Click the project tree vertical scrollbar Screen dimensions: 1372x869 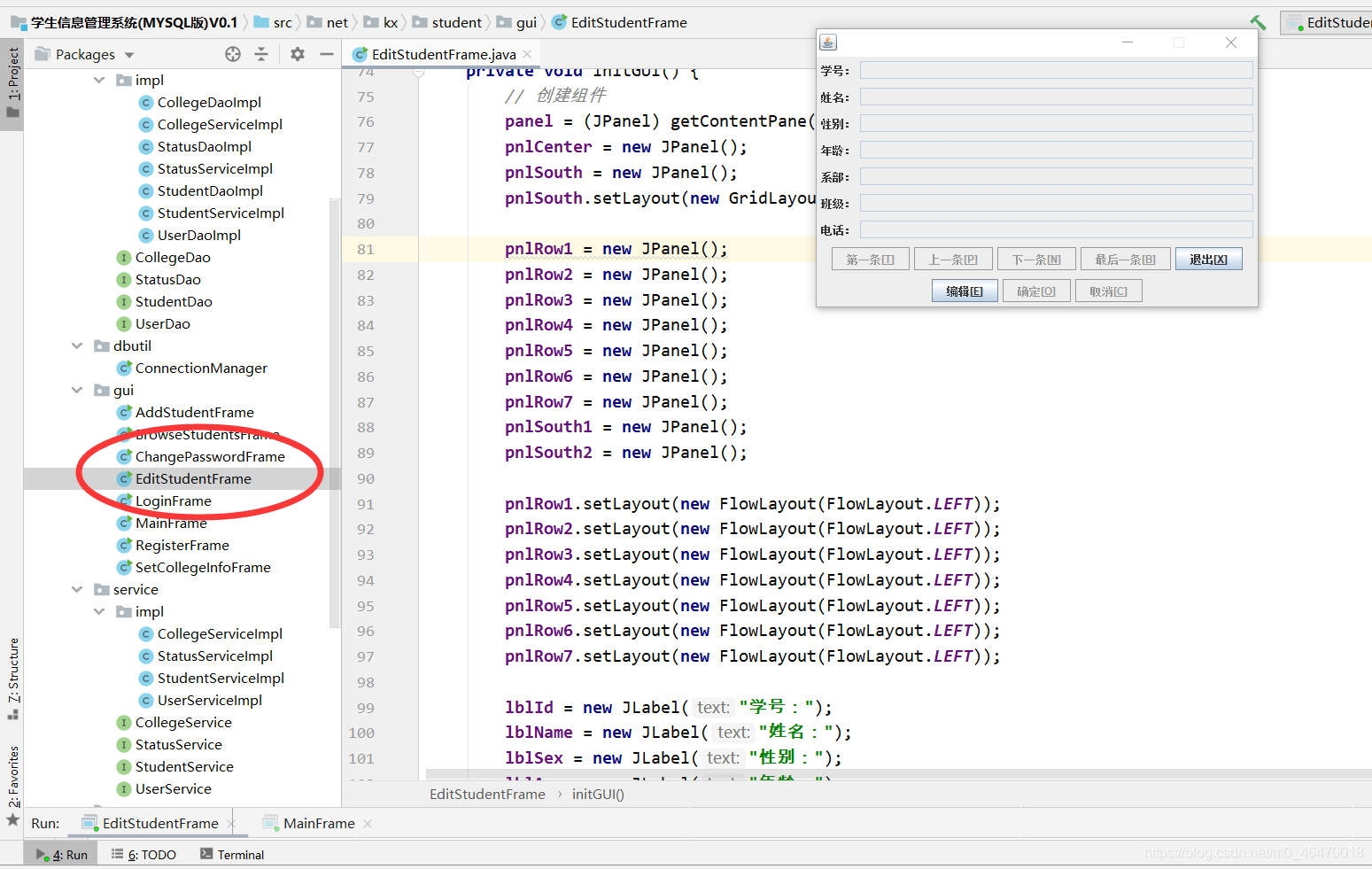point(335,412)
